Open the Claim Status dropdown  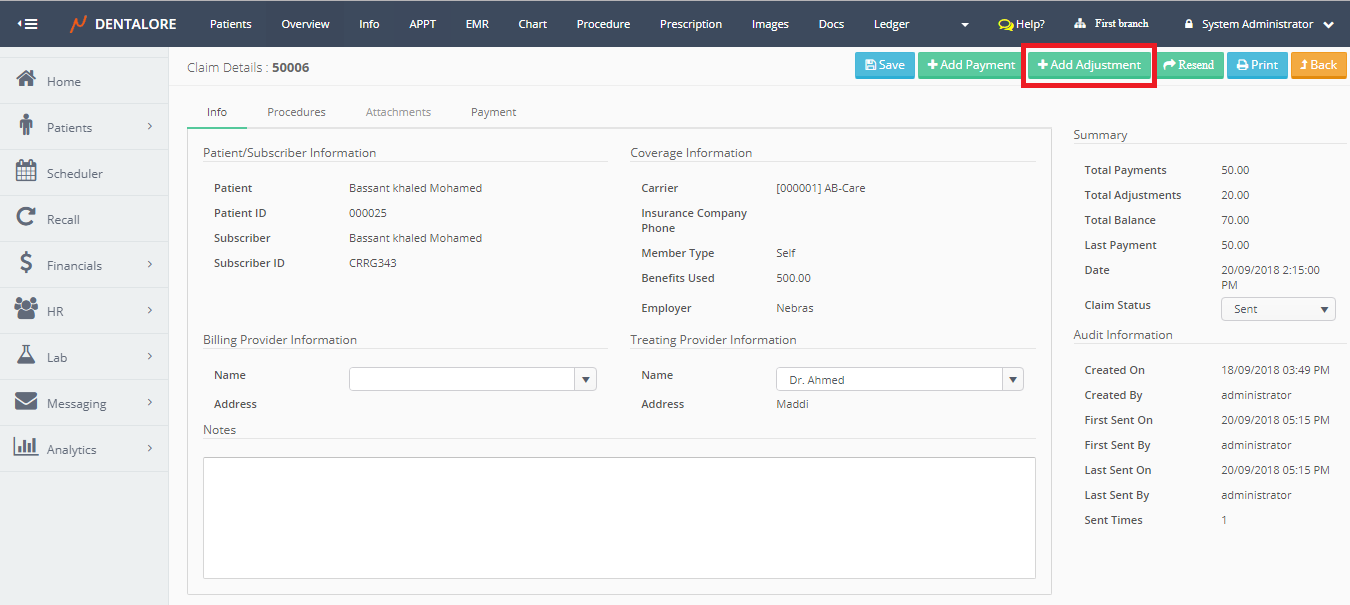click(1277, 309)
